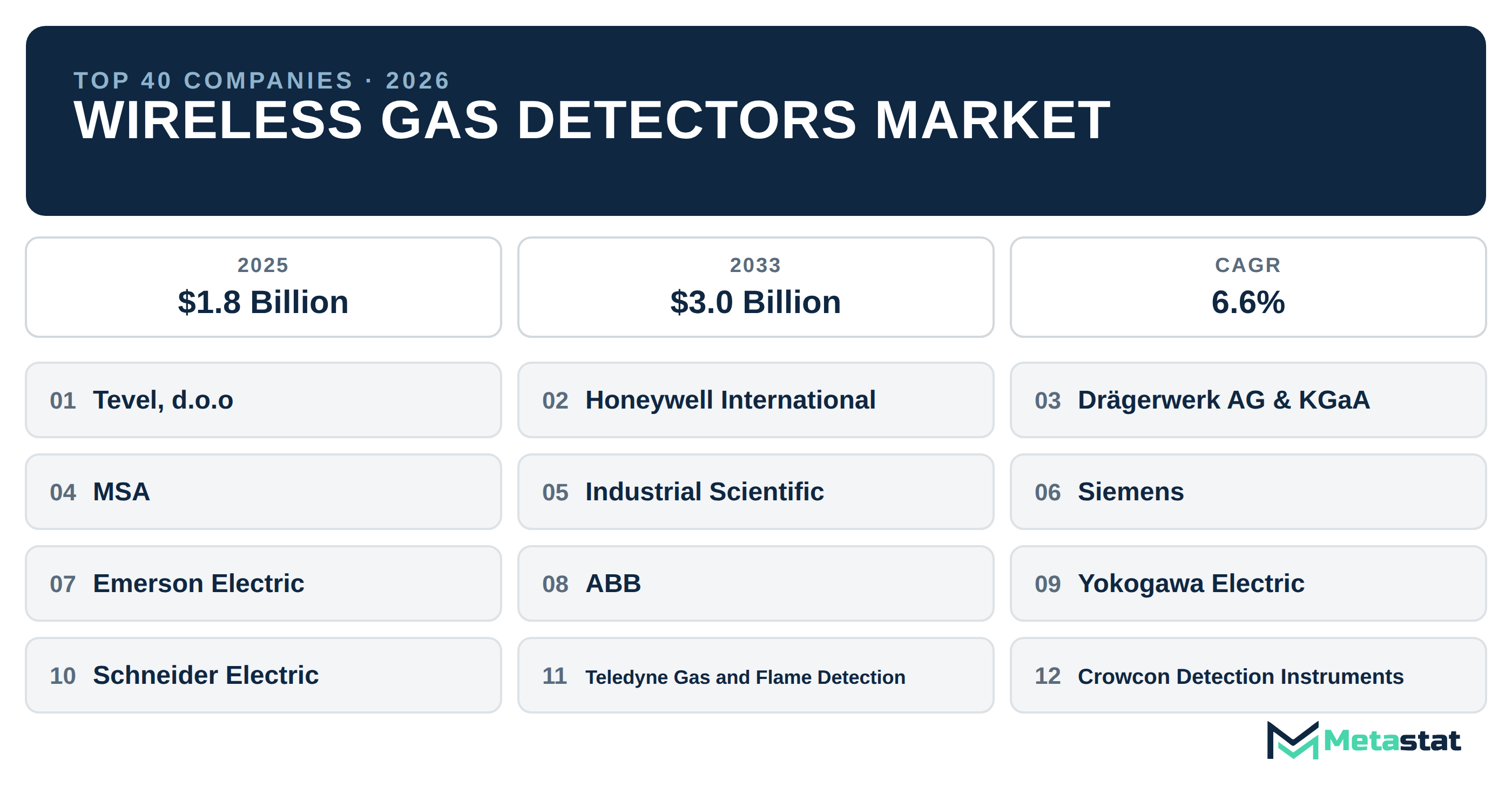
Task: Click rank number 12
Action: point(1048,676)
